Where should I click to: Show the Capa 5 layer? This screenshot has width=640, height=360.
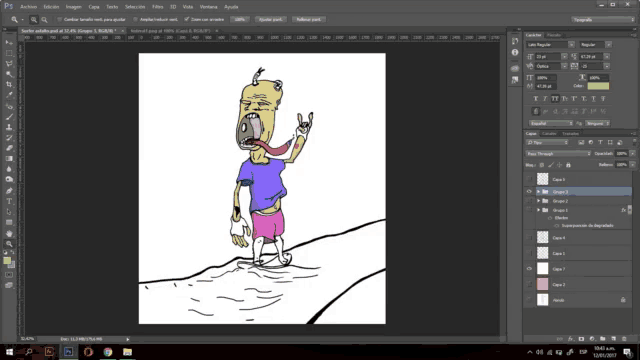tap(529, 179)
